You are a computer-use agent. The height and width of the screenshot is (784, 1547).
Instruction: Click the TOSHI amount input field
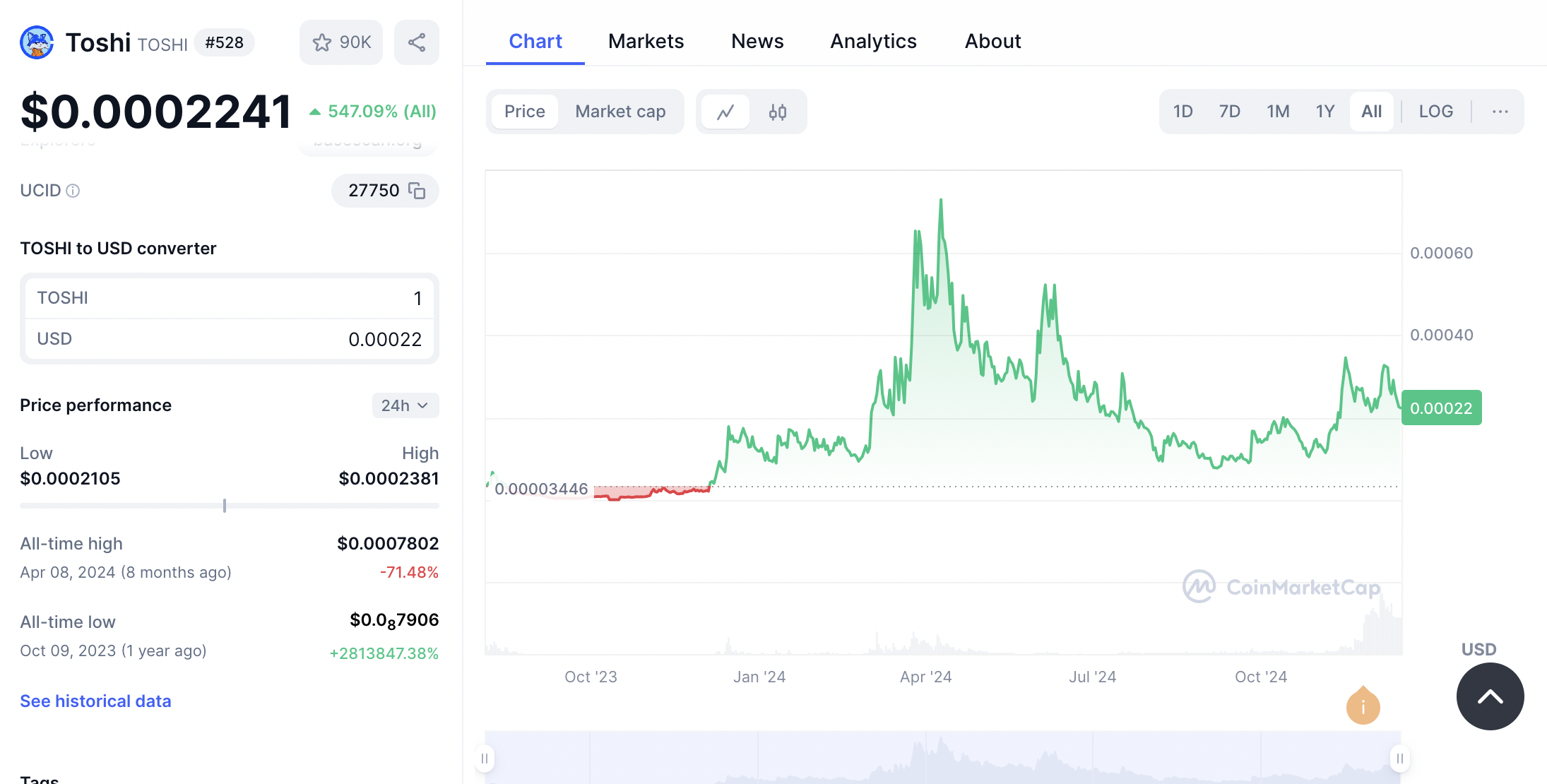(230, 298)
